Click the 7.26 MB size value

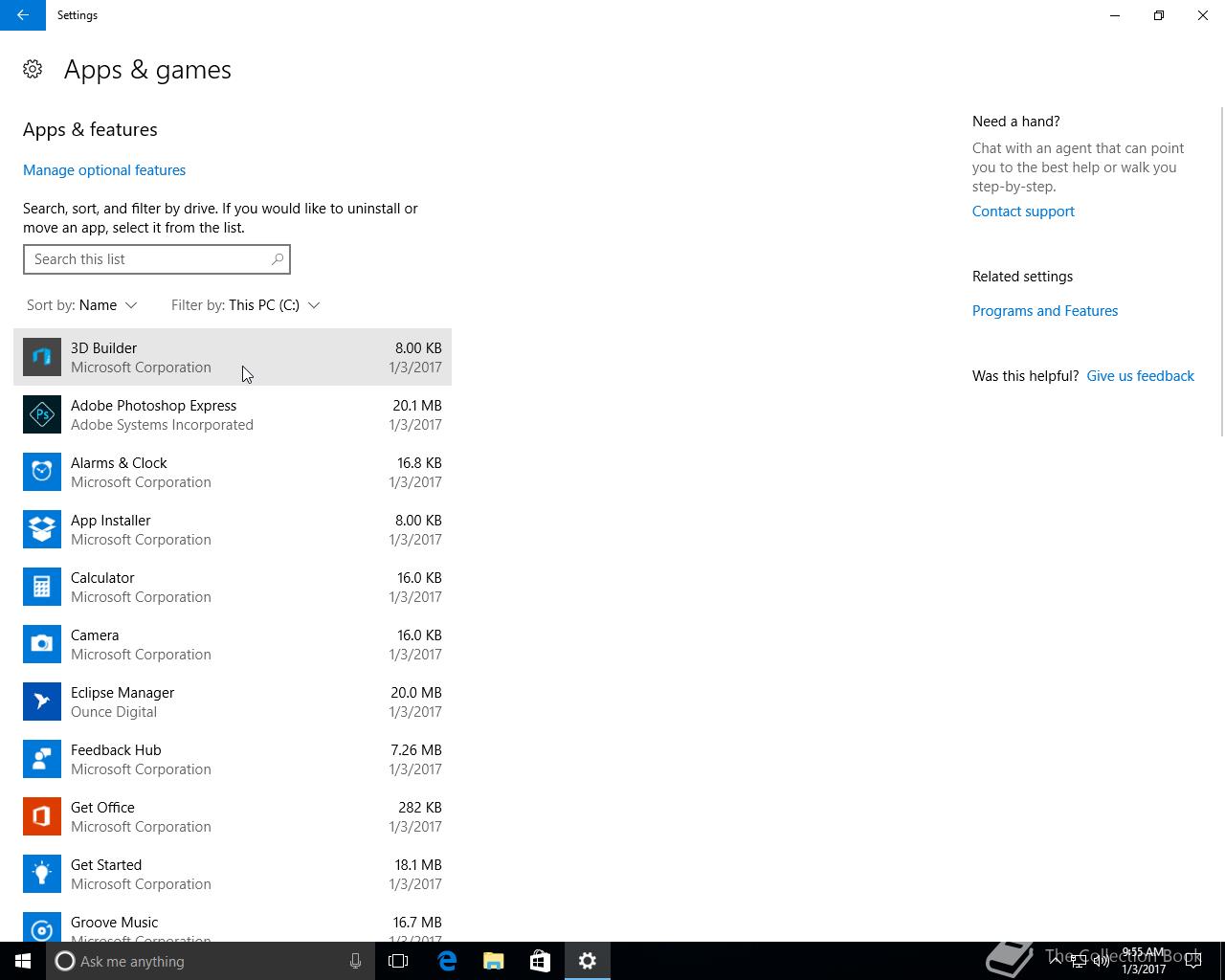pyautogui.click(x=417, y=750)
